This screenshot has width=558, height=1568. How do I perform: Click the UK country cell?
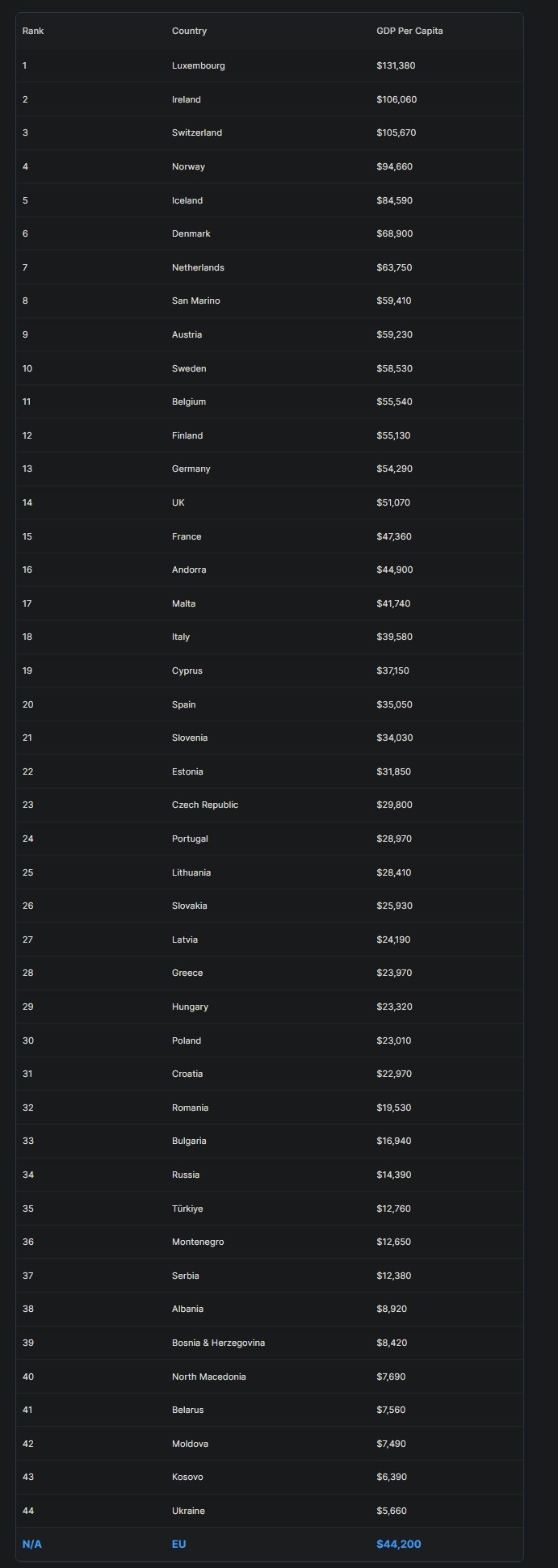tap(178, 502)
